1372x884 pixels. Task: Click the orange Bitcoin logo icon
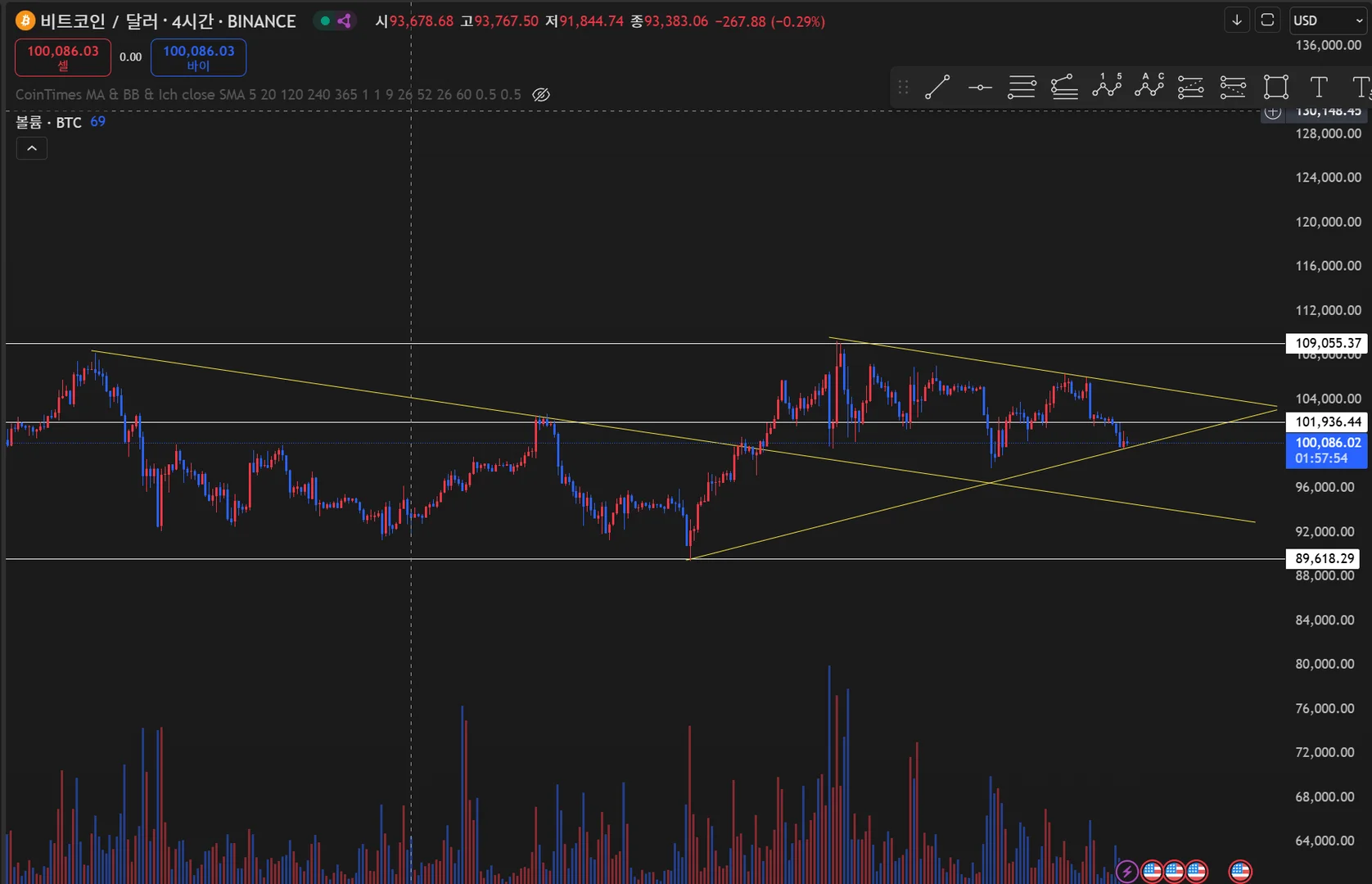coord(25,20)
